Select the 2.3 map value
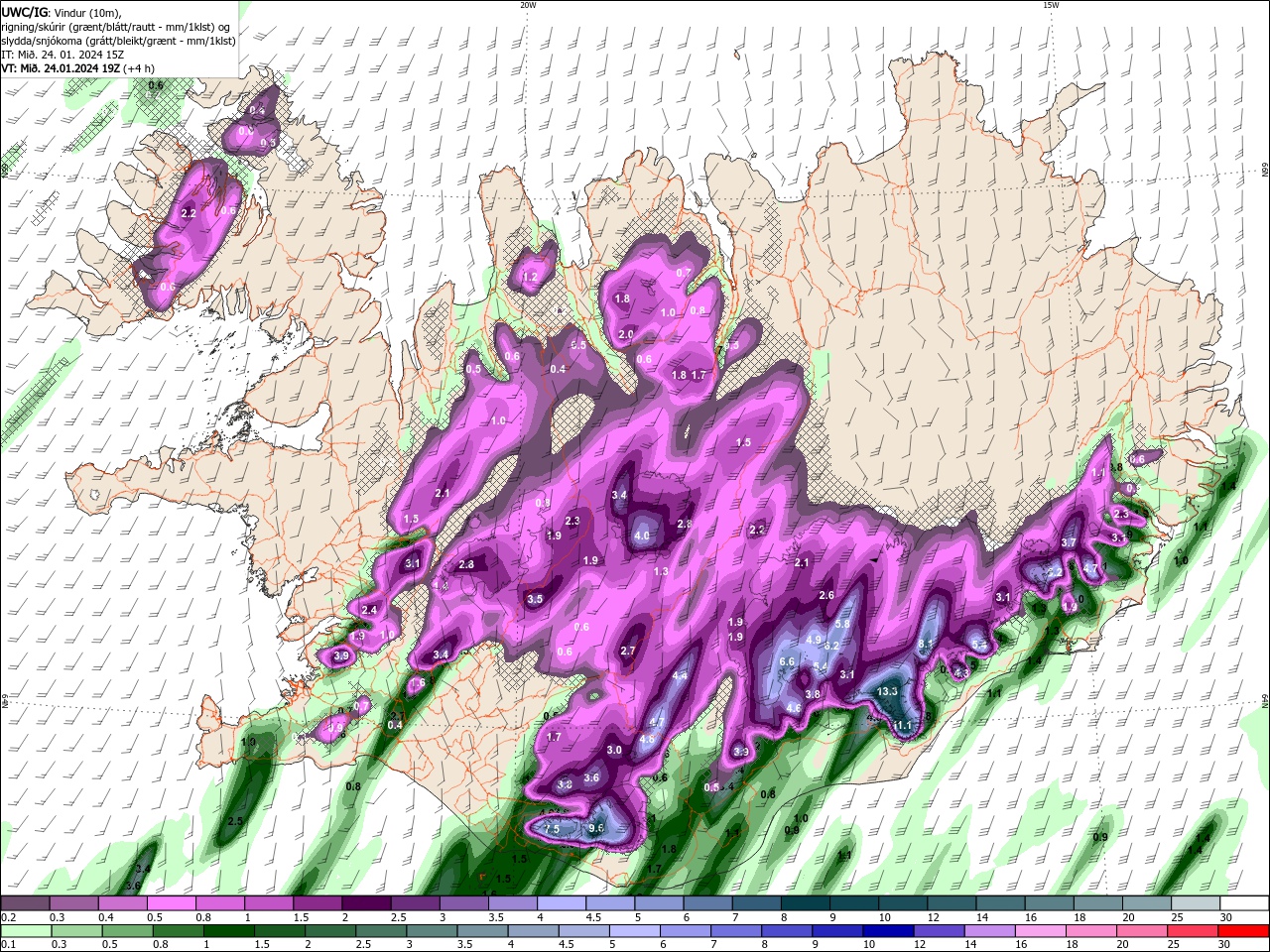 [572, 521]
